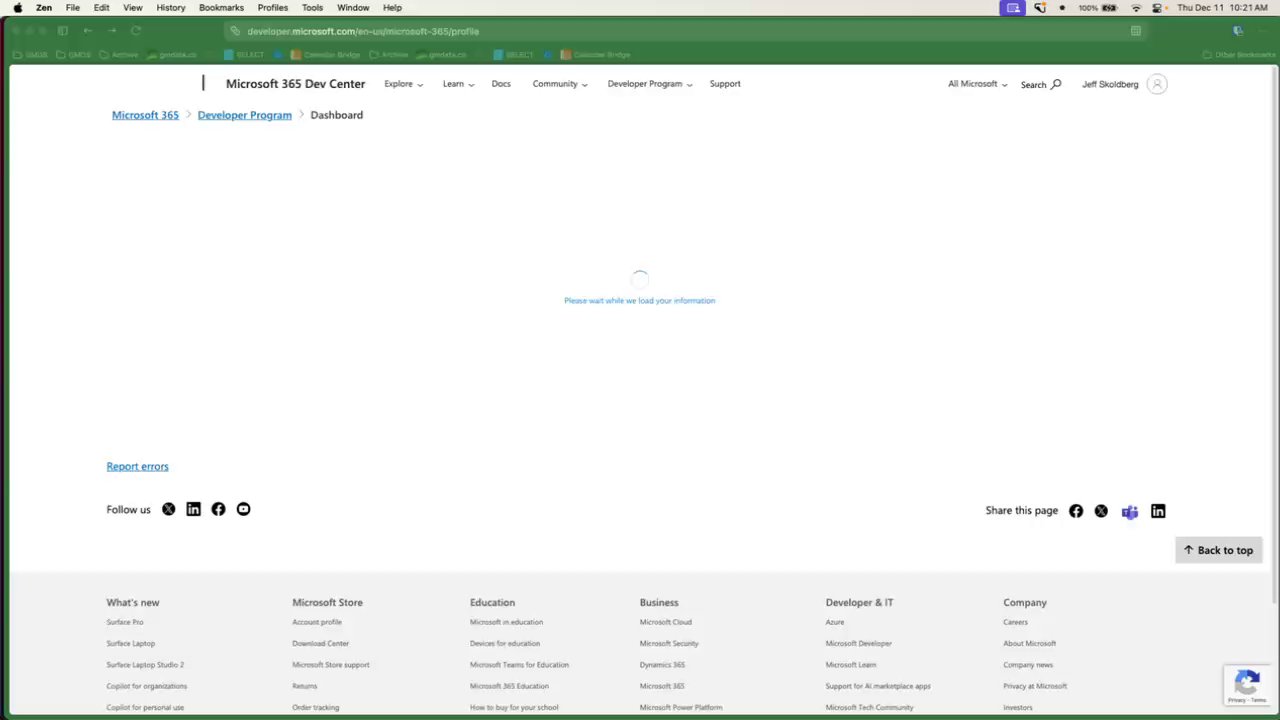1280x720 pixels.
Task: Open the Zen application menu
Action: [44, 7]
